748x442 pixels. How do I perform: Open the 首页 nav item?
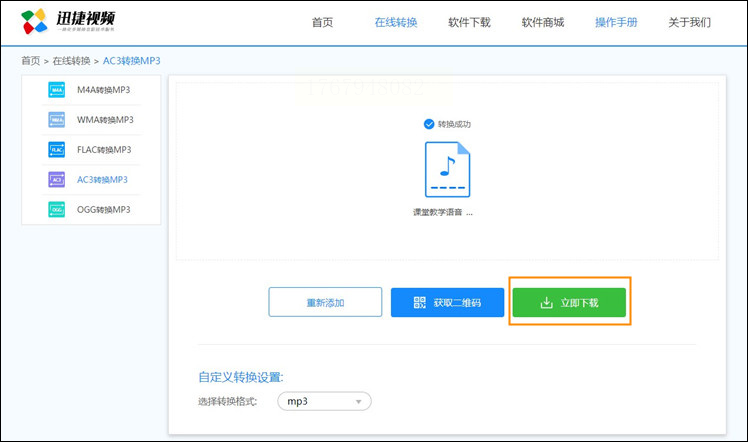pos(322,22)
